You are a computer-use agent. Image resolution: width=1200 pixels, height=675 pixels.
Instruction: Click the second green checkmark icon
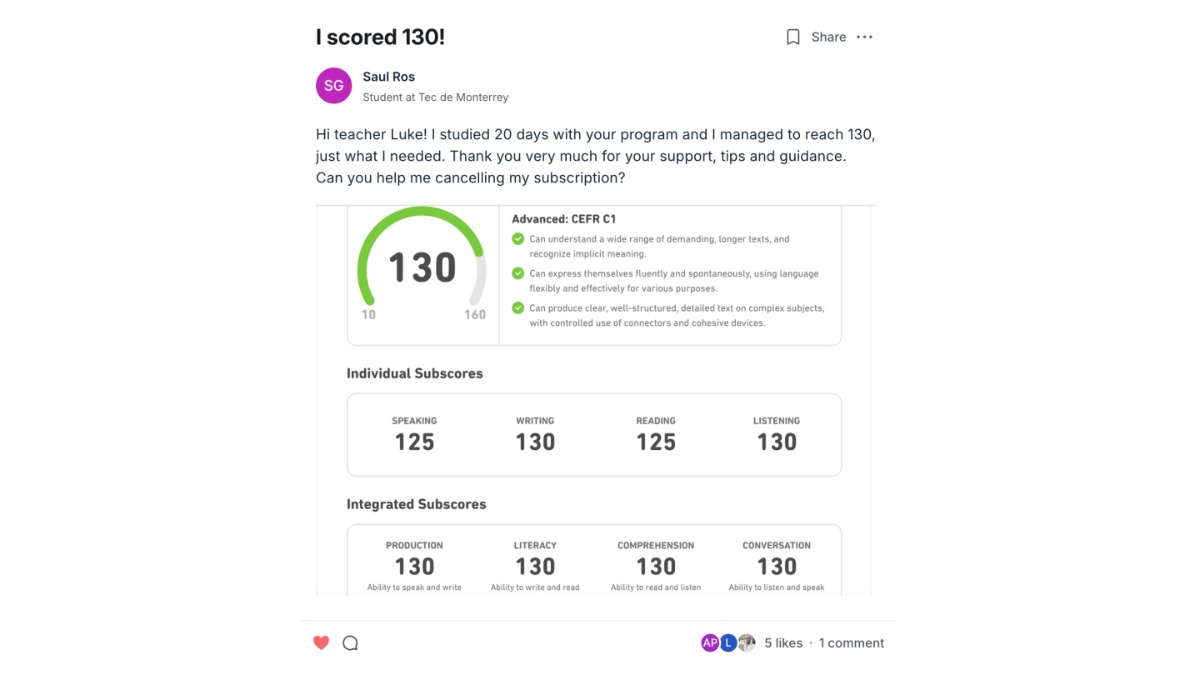[x=518, y=273]
